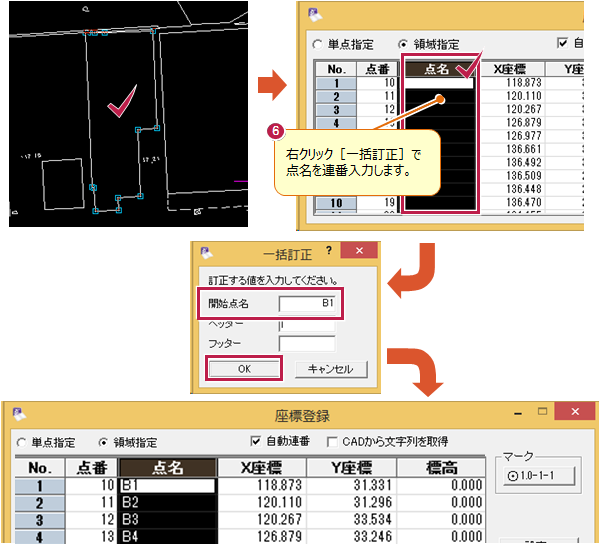Click the red step 6 callout marker

point(276,130)
